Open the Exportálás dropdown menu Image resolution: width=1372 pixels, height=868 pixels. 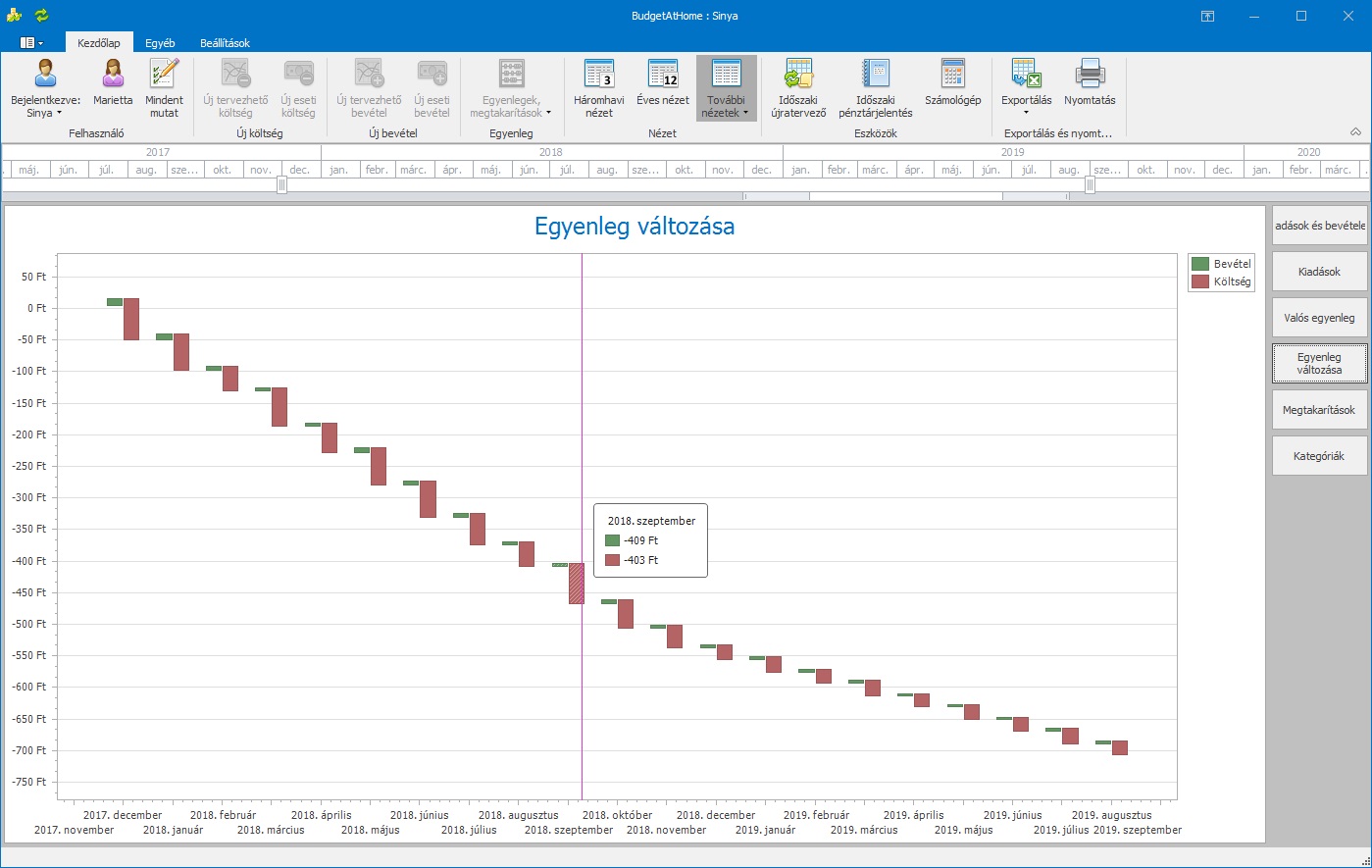[x=1026, y=88]
